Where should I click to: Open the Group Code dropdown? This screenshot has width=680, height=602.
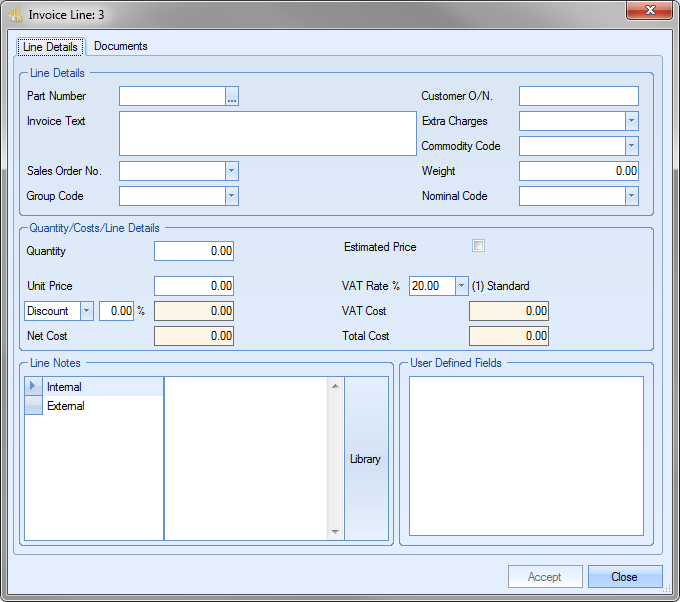click(232, 196)
